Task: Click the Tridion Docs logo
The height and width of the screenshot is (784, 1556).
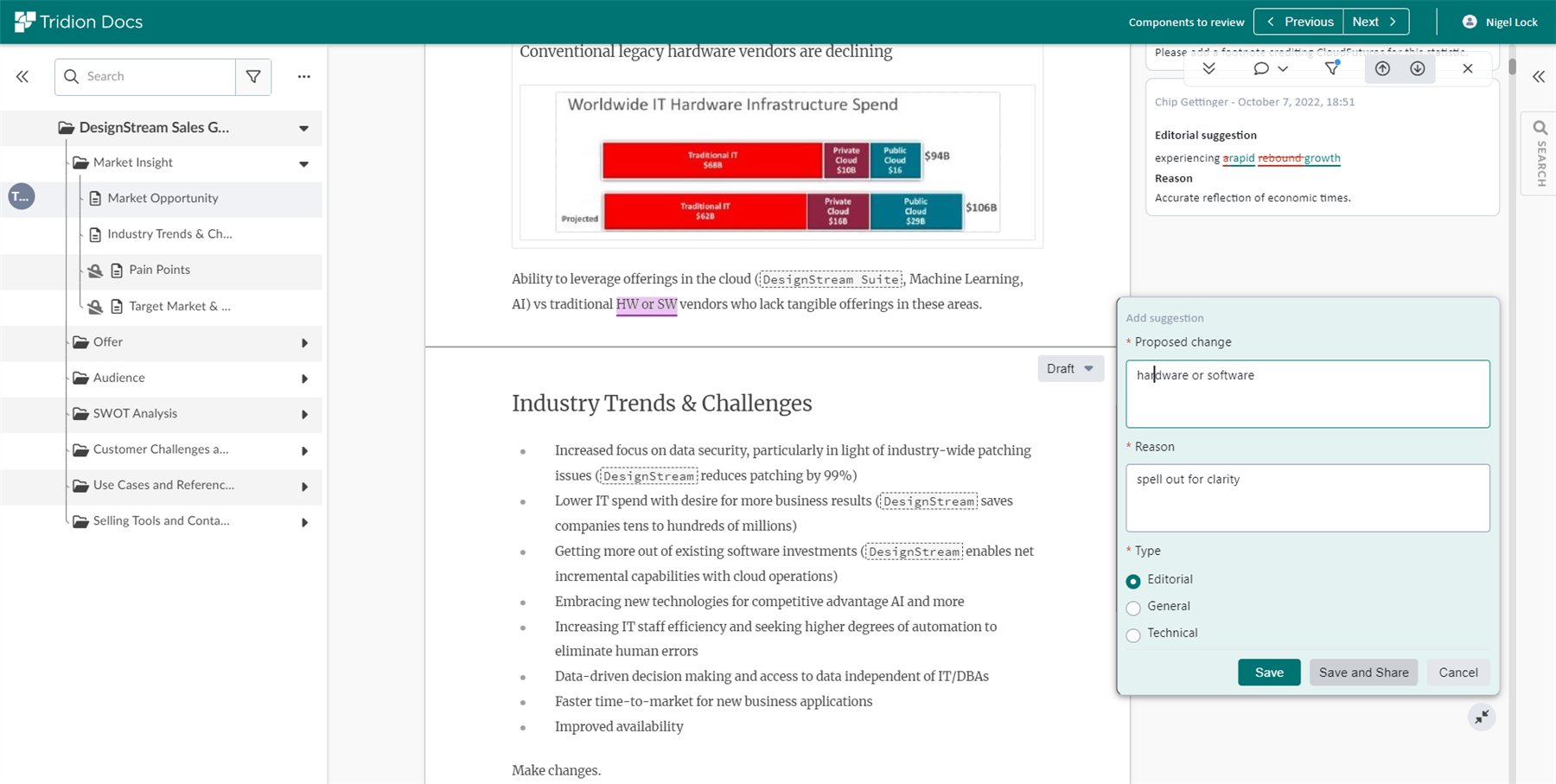Action: click(78, 22)
